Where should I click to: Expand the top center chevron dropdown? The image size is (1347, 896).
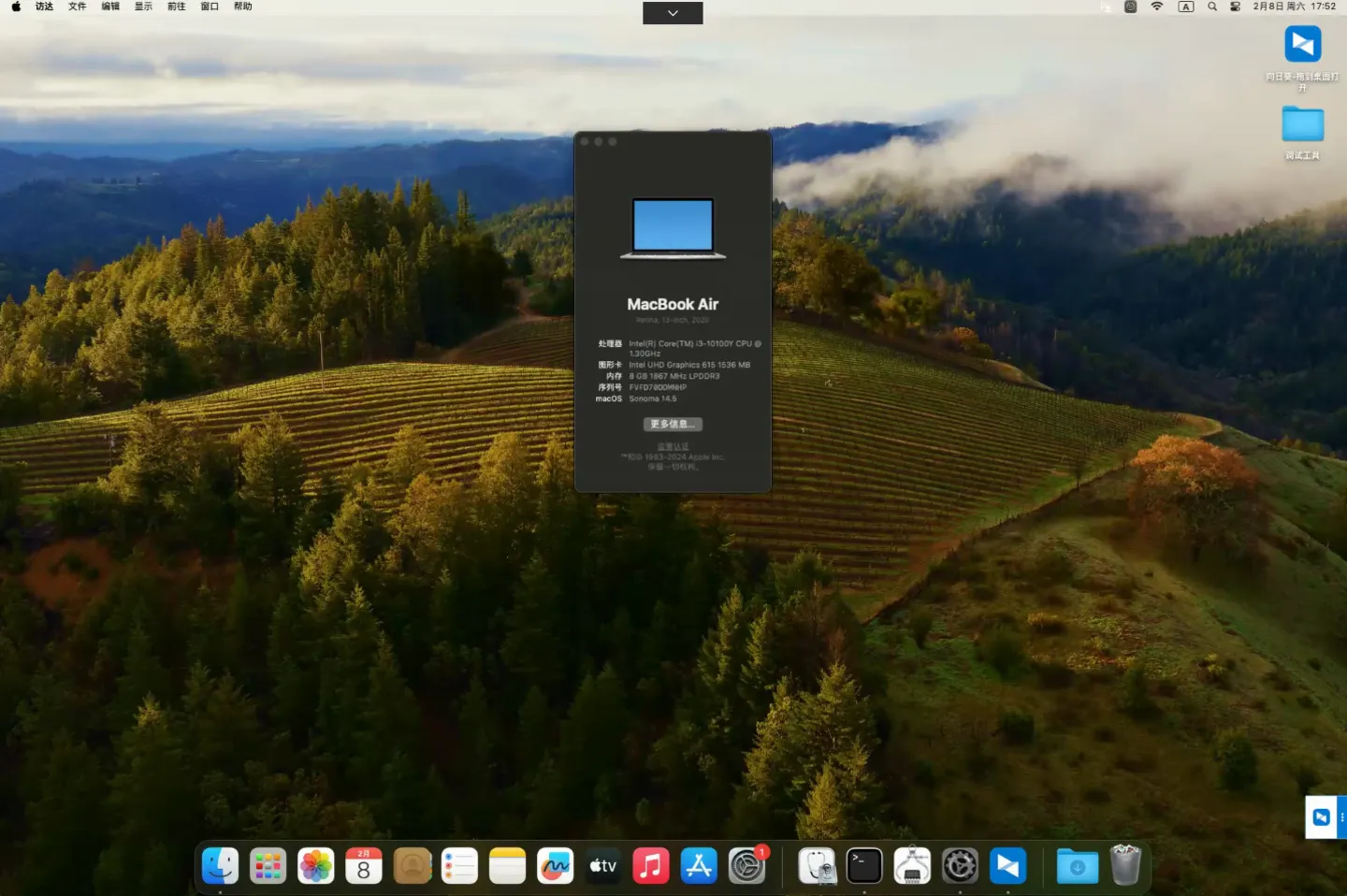673,13
